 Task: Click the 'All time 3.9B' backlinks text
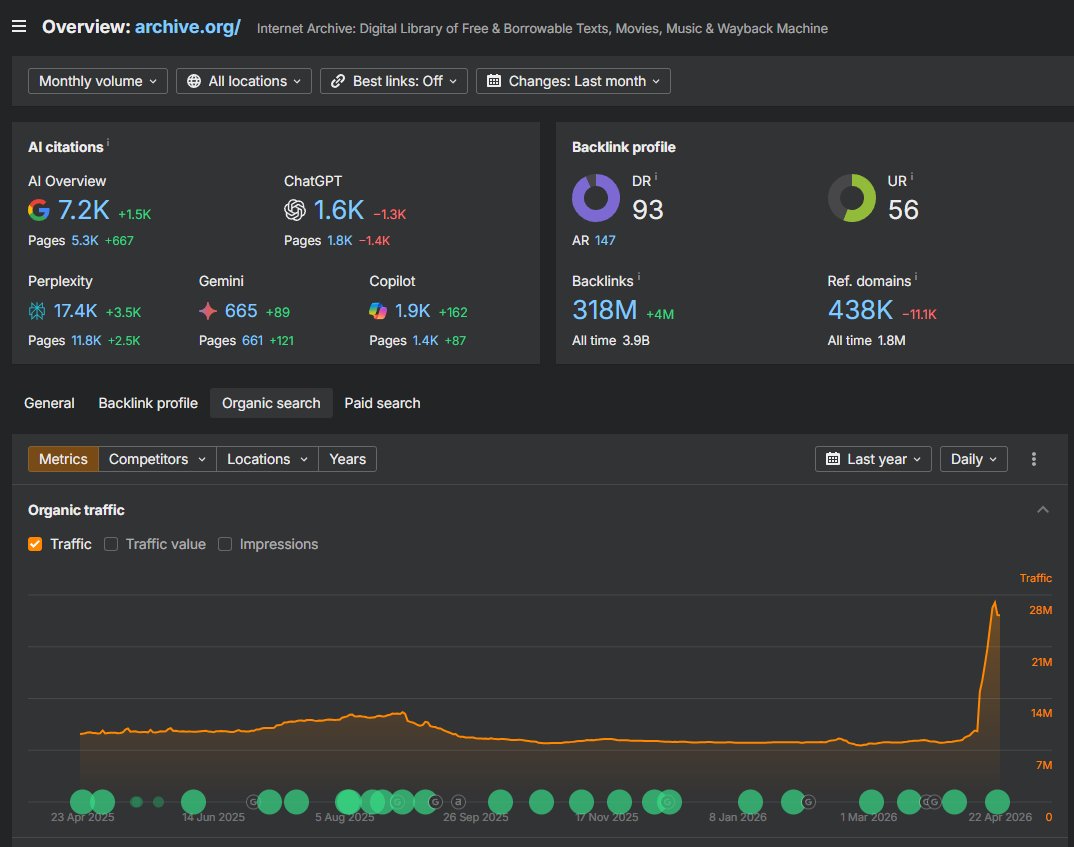(611, 340)
